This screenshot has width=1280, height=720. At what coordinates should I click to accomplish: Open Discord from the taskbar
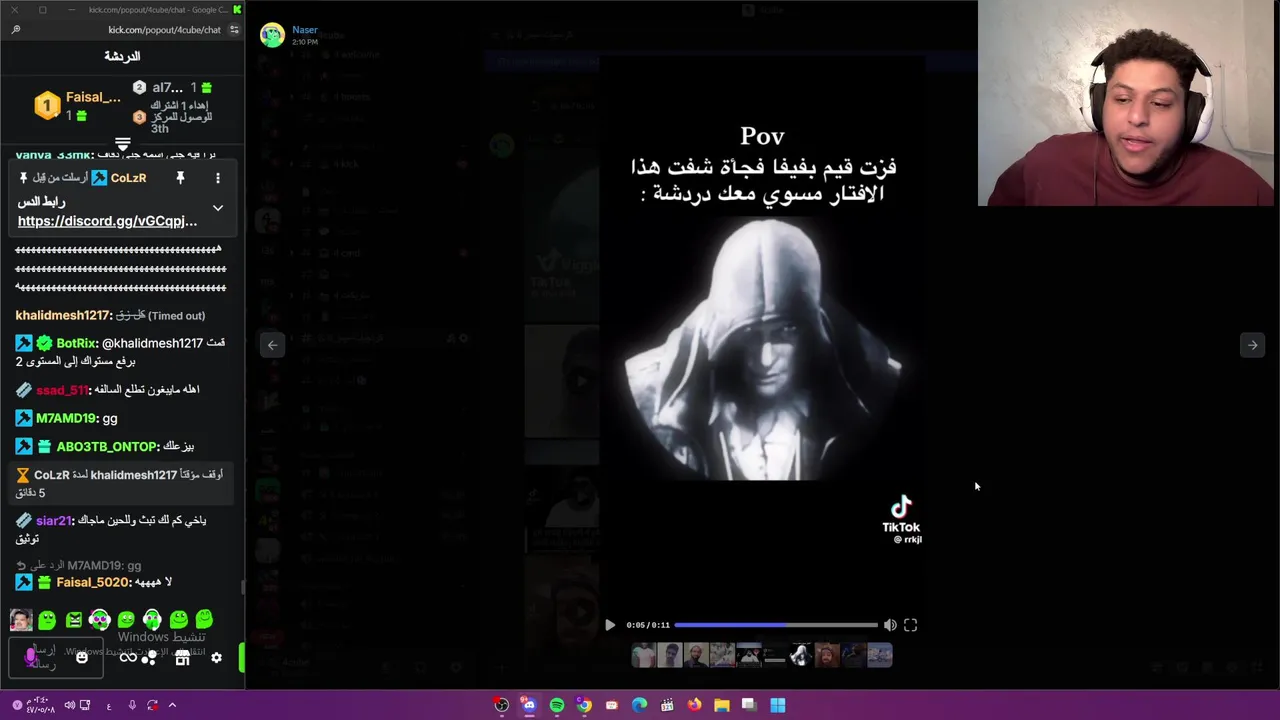pyautogui.click(x=528, y=705)
